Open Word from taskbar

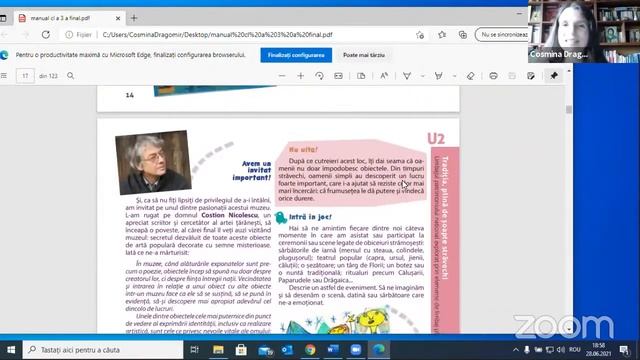(x=333, y=350)
